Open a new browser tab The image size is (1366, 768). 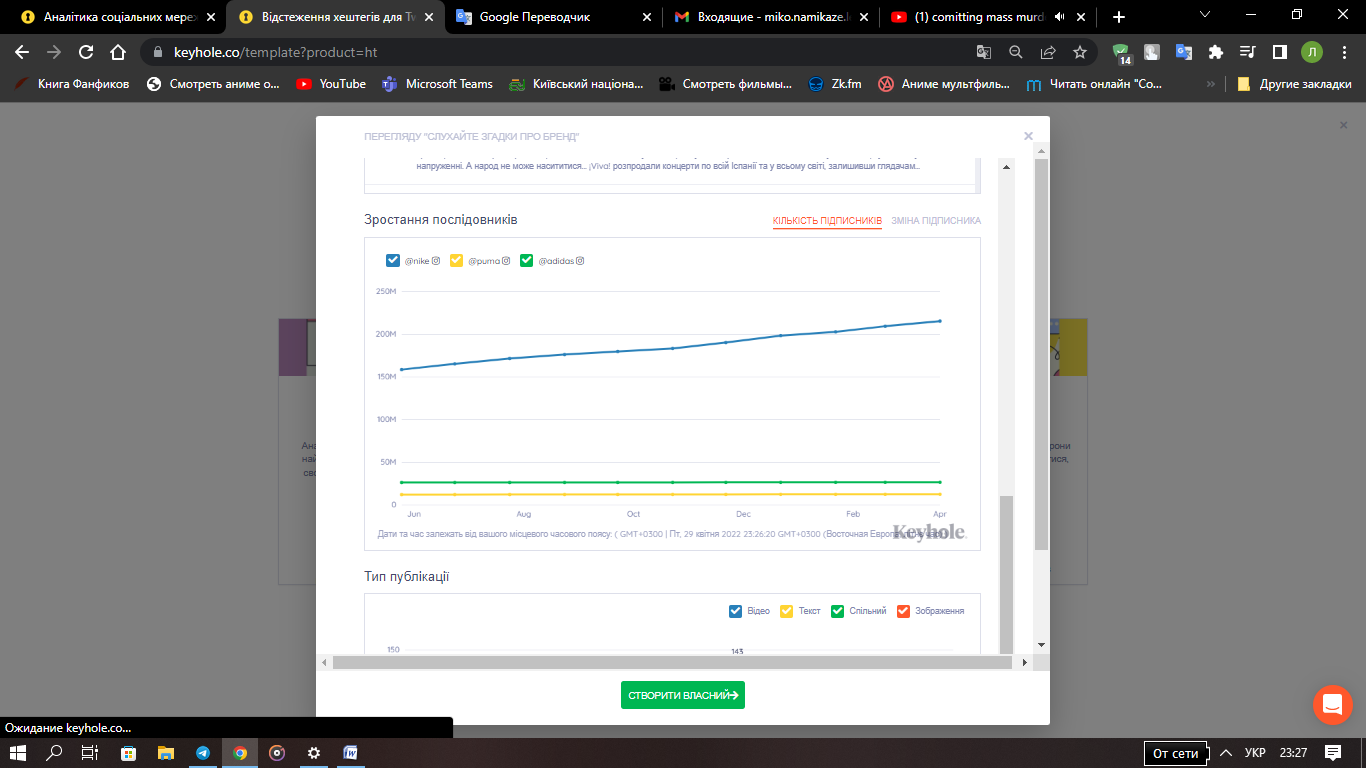click(1118, 17)
